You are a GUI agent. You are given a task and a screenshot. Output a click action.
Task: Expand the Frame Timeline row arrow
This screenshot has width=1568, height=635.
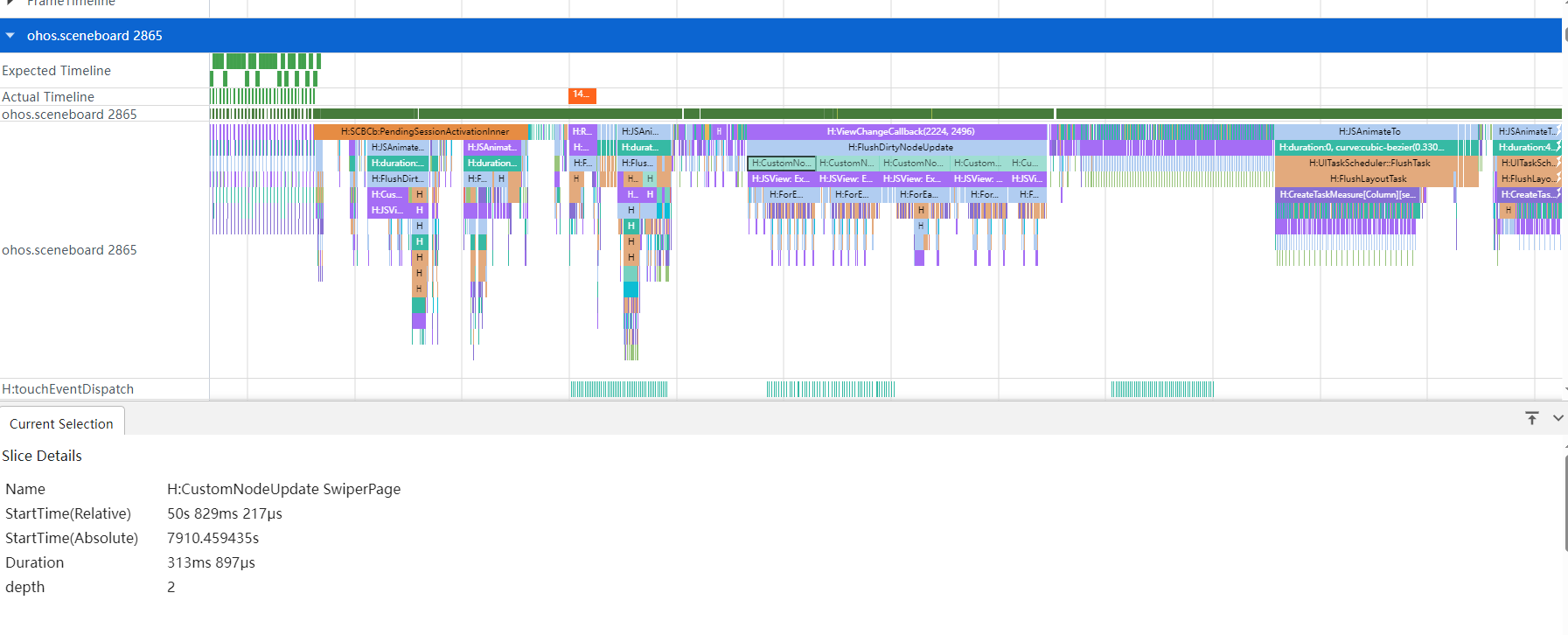point(10,3)
